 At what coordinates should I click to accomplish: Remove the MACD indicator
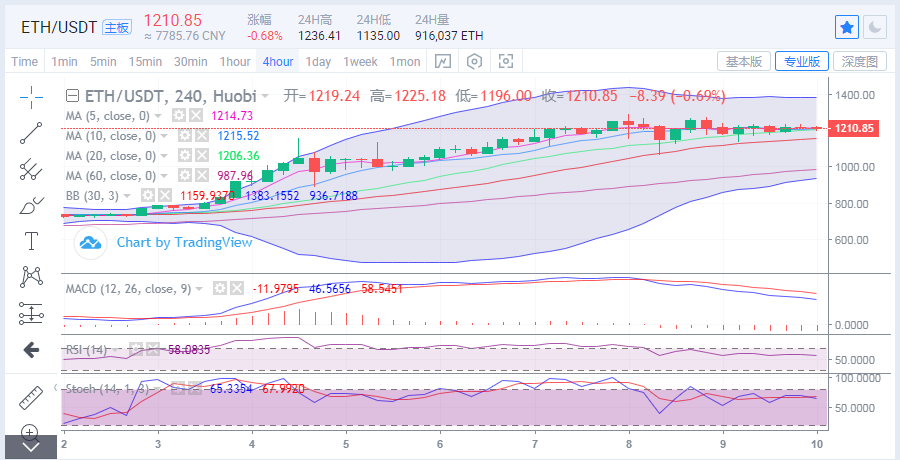(x=236, y=289)
